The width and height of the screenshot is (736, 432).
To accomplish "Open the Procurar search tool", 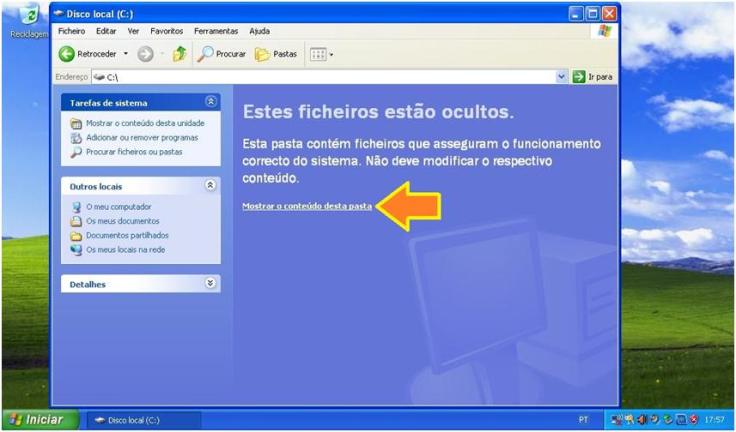I will pyautogui.click(x=221, y=54).
